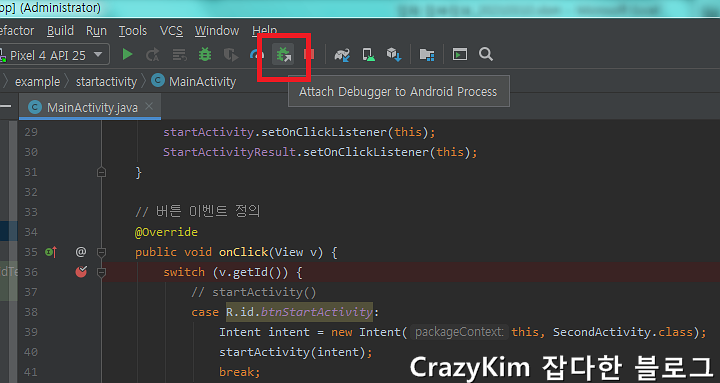720x383 pixels.
Task: Sync Project with Gradle Files icon
Action: coord(342,55)
